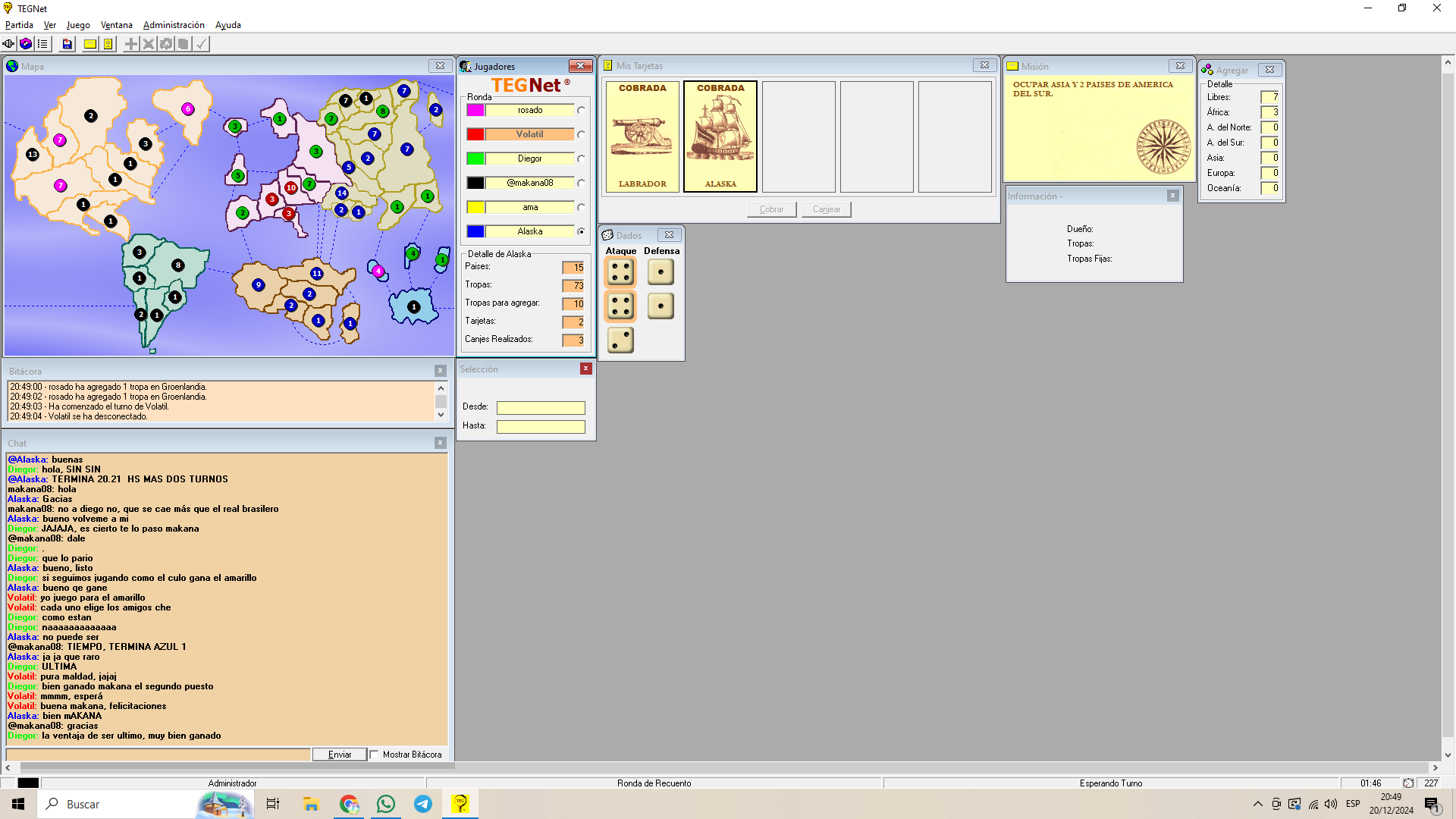This screenshot has height=819, width=1456.
Task: Select the Alaska ship card
Action: point(720,136)
